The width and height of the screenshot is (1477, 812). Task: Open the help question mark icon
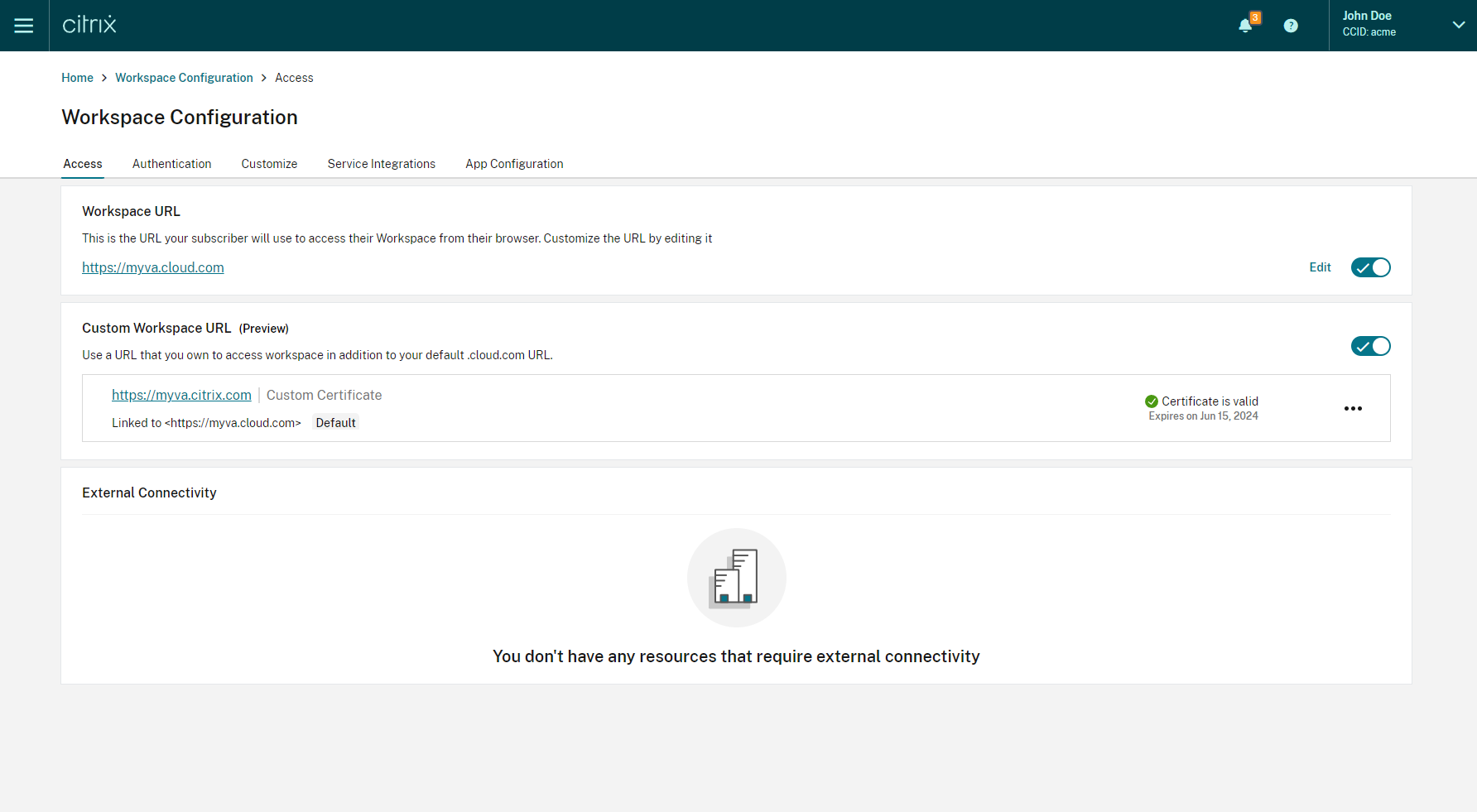click(1291, 26)
